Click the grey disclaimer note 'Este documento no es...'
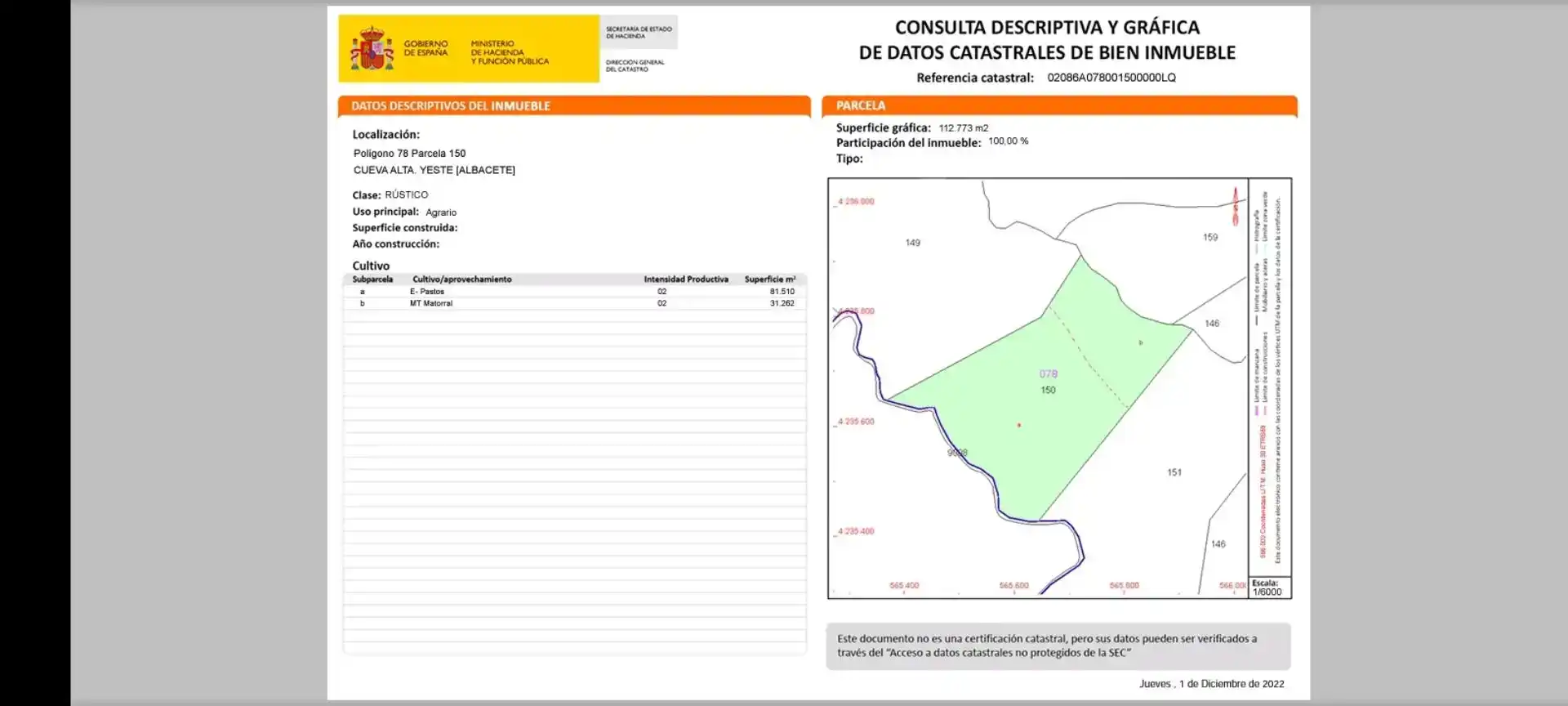Image resolution: width=1568 pixels, height=706 pixels. click(x=1058, y=646)
